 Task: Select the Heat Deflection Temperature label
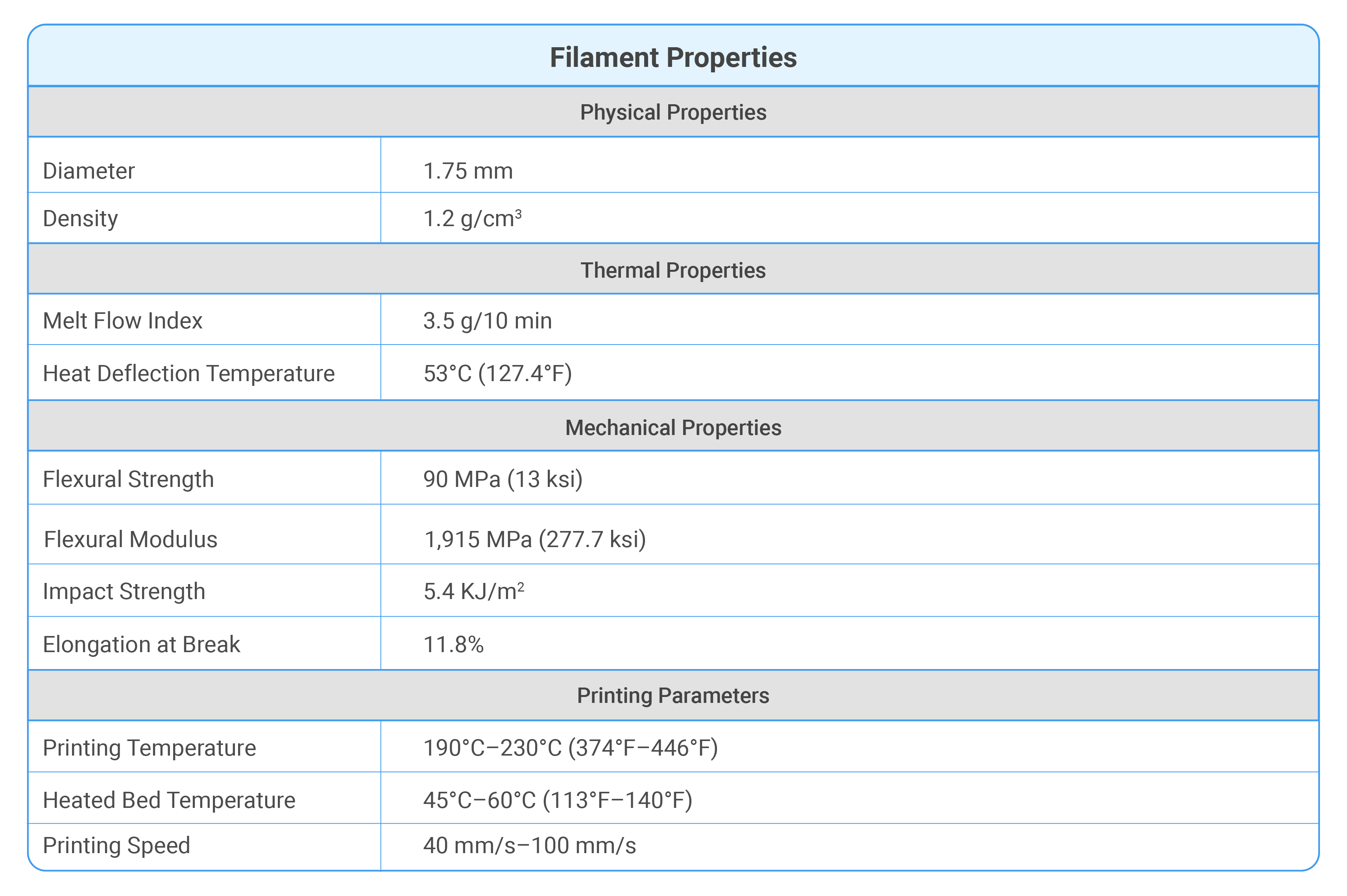[188, 374]
